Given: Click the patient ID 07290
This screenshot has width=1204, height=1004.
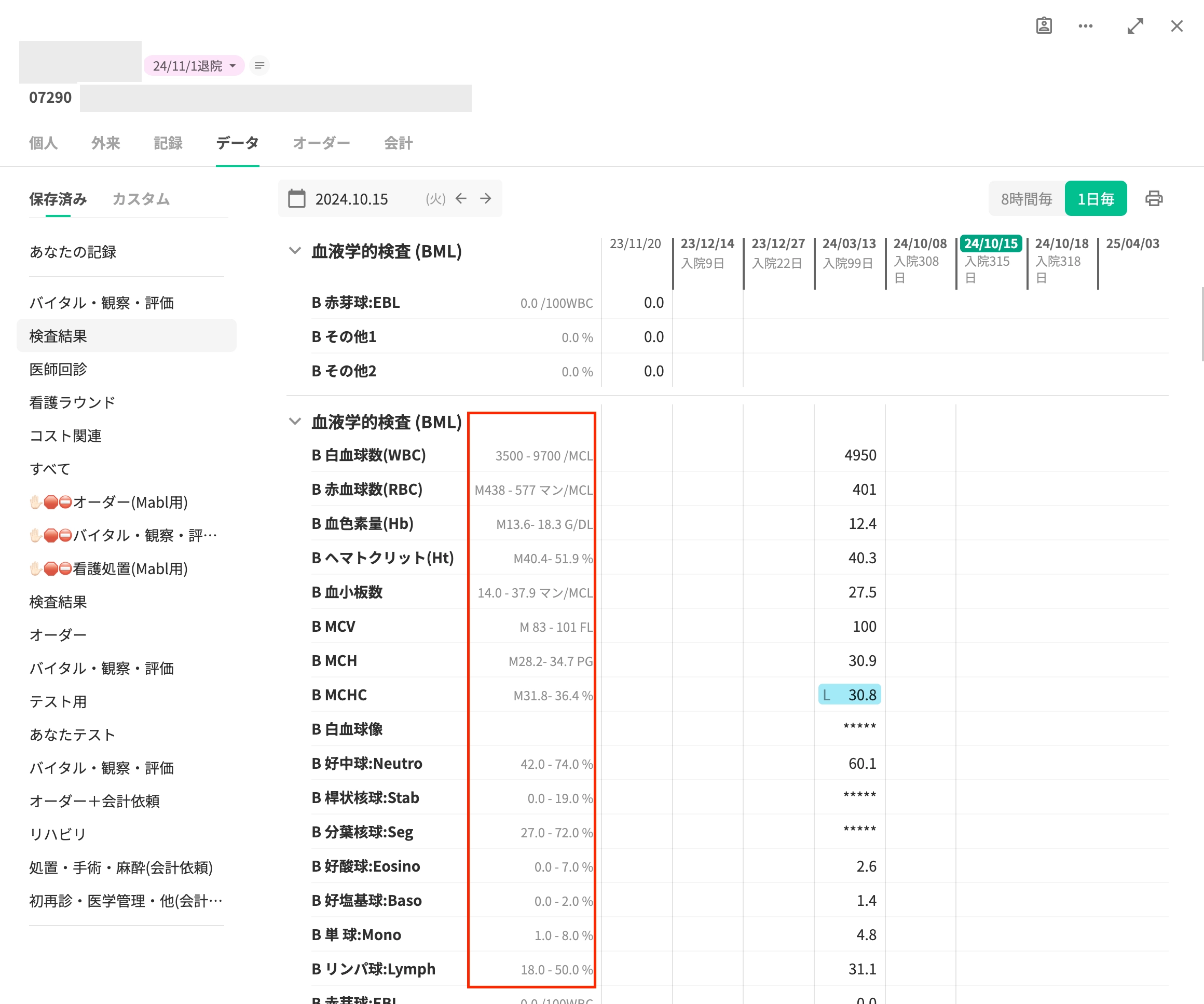Looking at the screenshot, I should [x=50, y=98].
